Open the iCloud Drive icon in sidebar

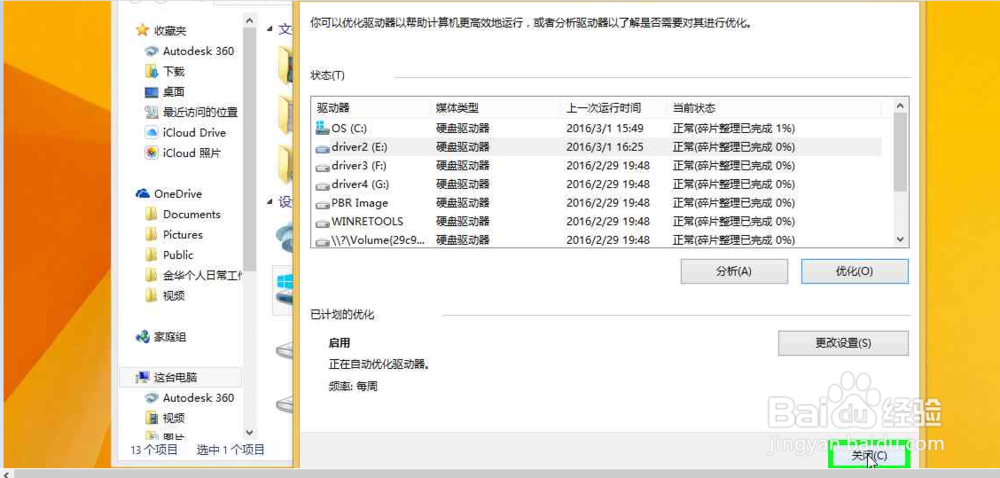click(x=152, y=133)
